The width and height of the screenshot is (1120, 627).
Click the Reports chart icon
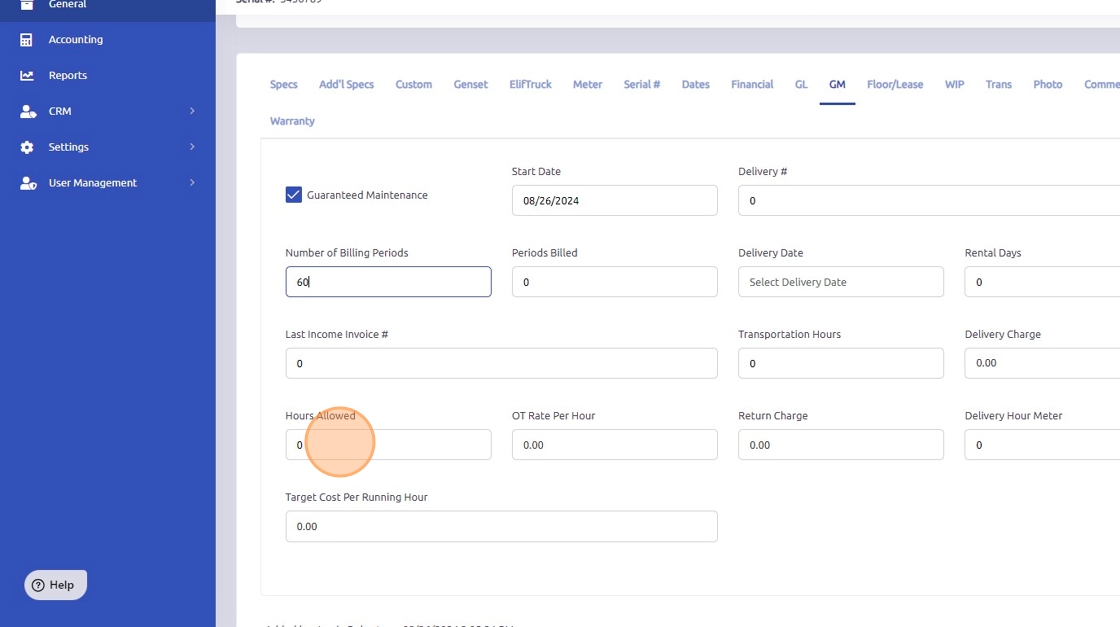27,76
